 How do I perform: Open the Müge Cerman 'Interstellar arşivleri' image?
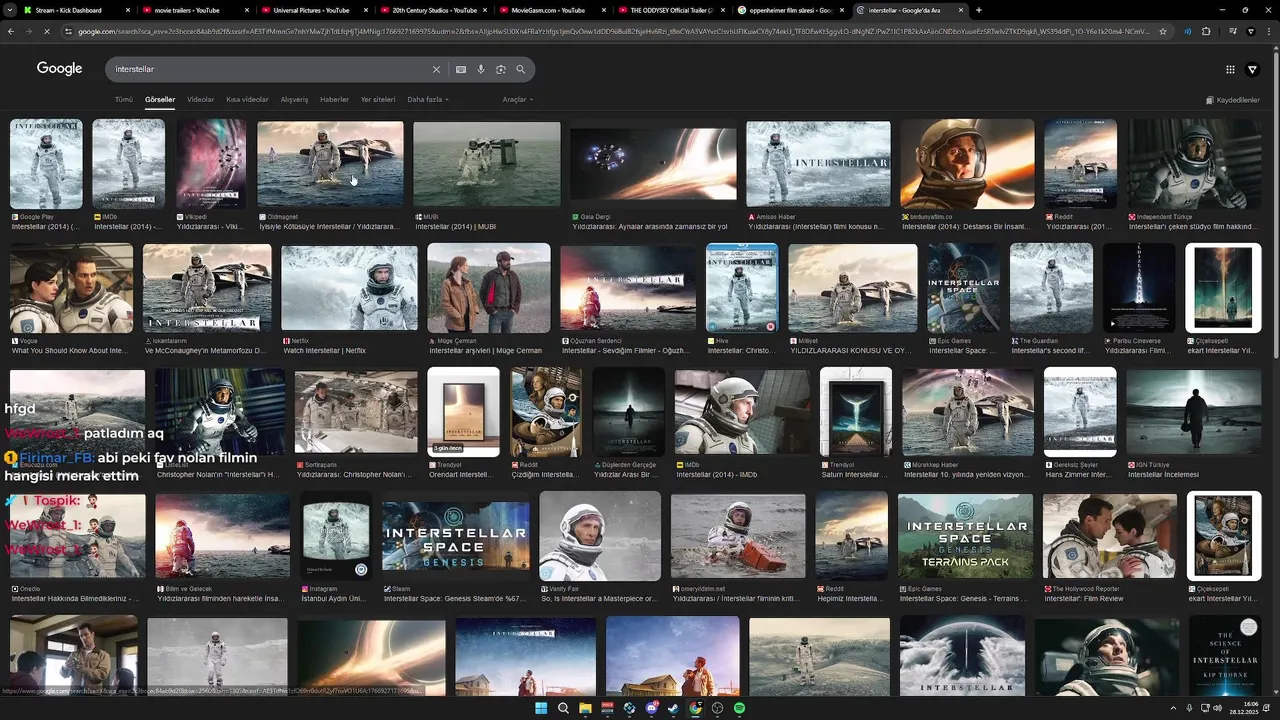pos(488,288)
